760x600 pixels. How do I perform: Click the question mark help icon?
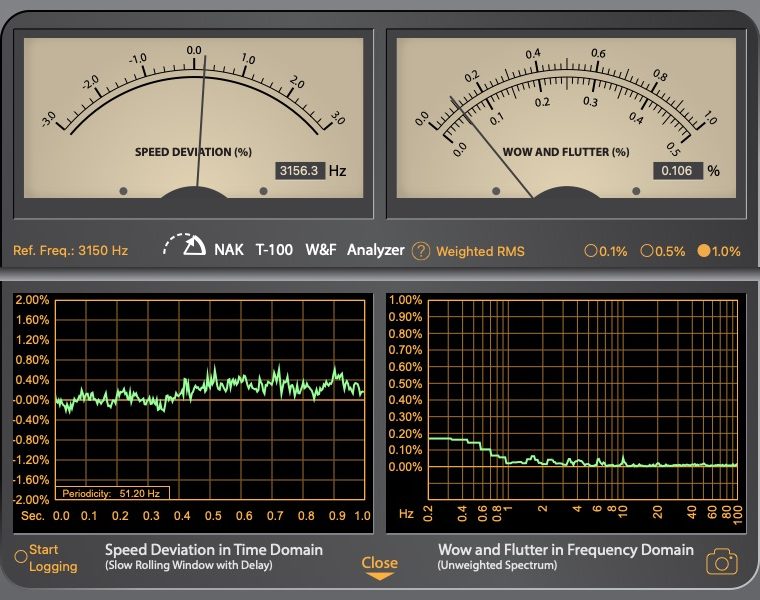click(421, 251)
